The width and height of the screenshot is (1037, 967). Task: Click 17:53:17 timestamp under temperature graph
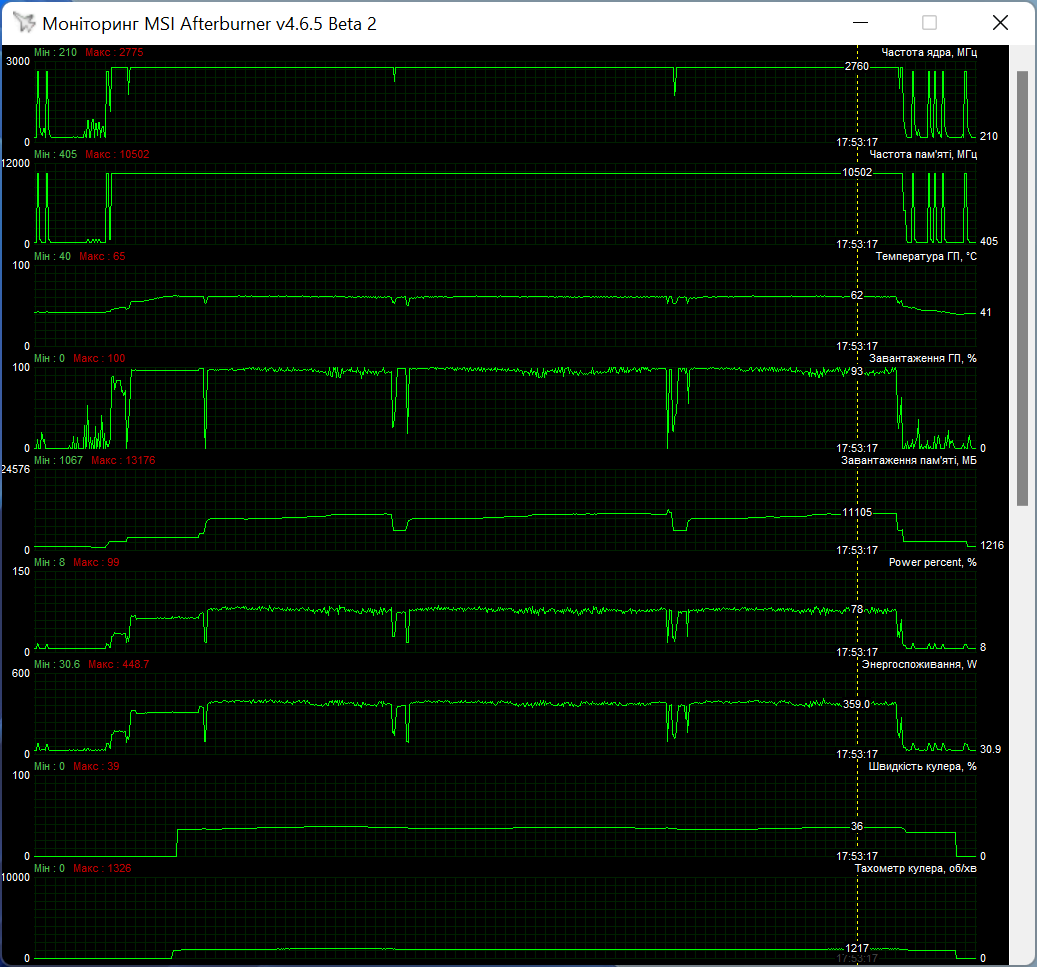click(857, 346)
